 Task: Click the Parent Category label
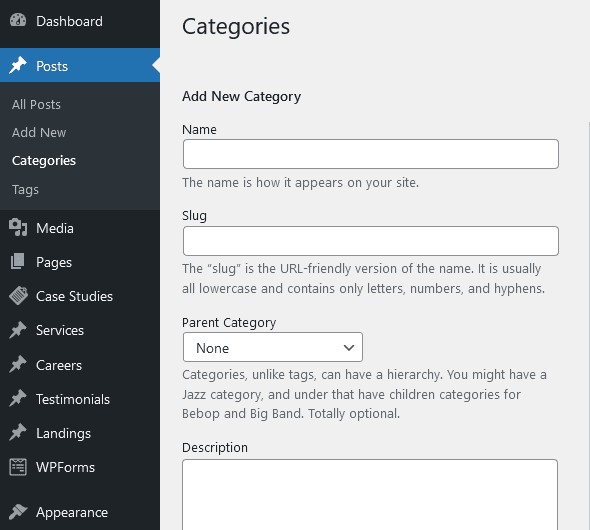pyautogui.click(x=229, y=323)
